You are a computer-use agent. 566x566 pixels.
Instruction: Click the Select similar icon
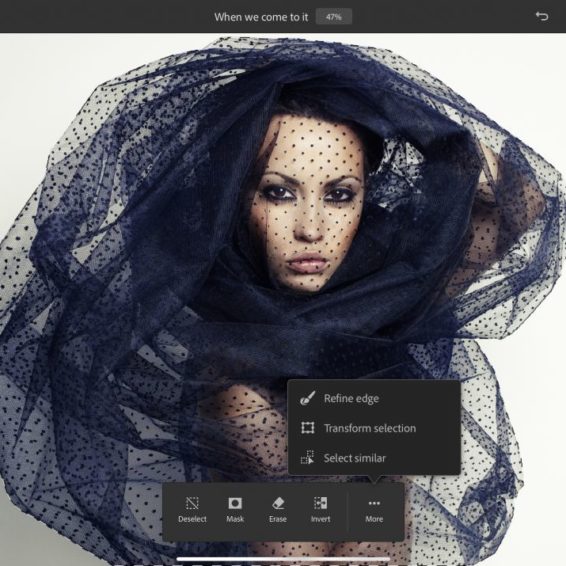click(308, 457)
